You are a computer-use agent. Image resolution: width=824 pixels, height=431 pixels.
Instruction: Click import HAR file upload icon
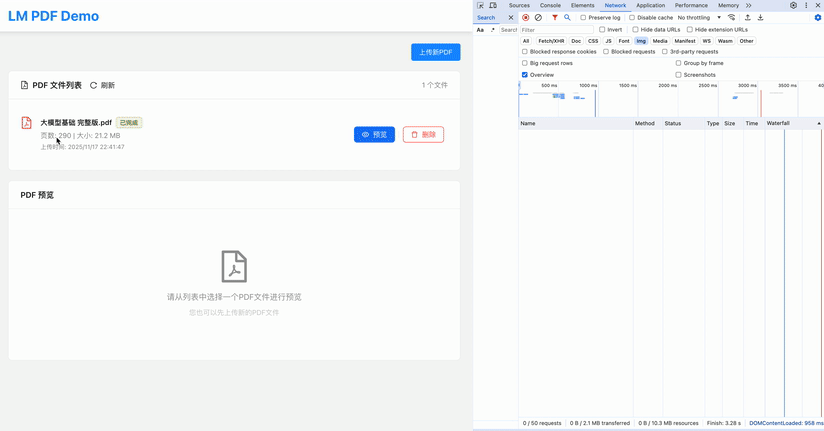(747, 17)
